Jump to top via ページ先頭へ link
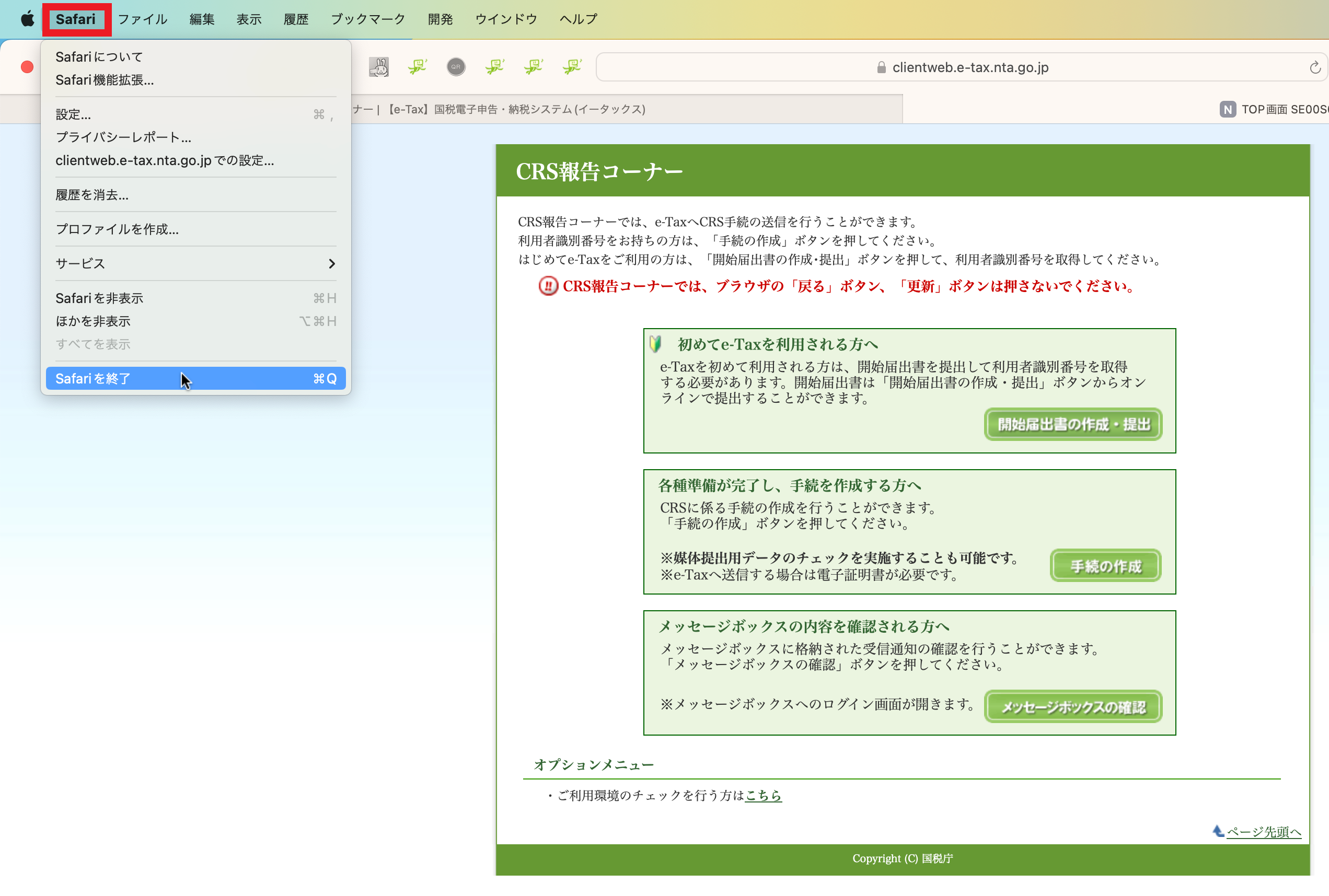 coord(1264,831)
